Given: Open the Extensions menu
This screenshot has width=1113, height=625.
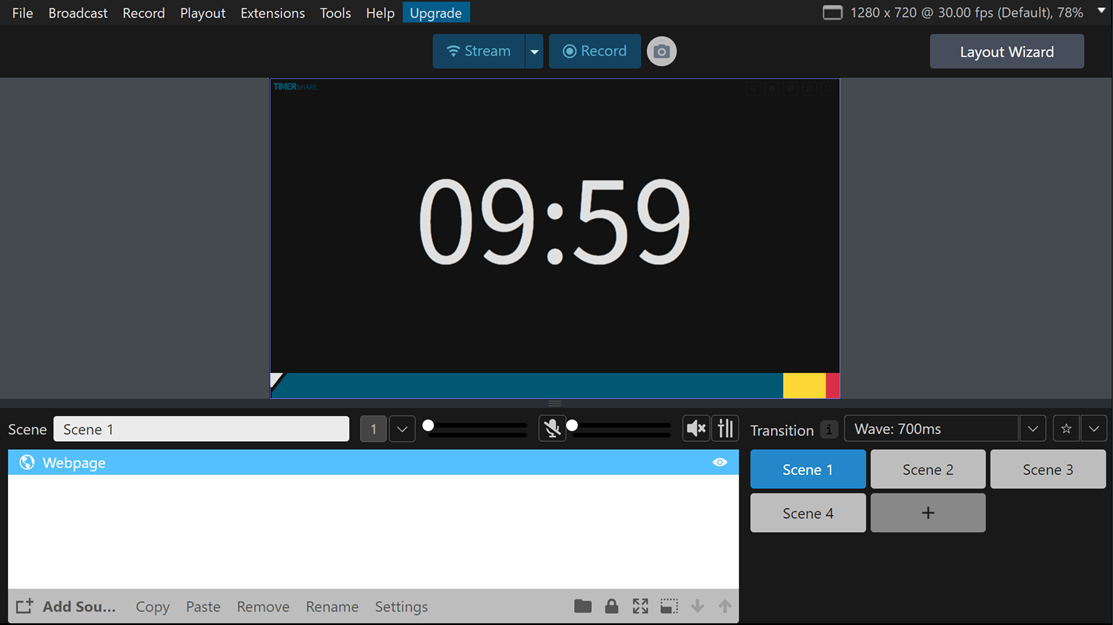Looking at the screenshot, I should tap(272, 13).
